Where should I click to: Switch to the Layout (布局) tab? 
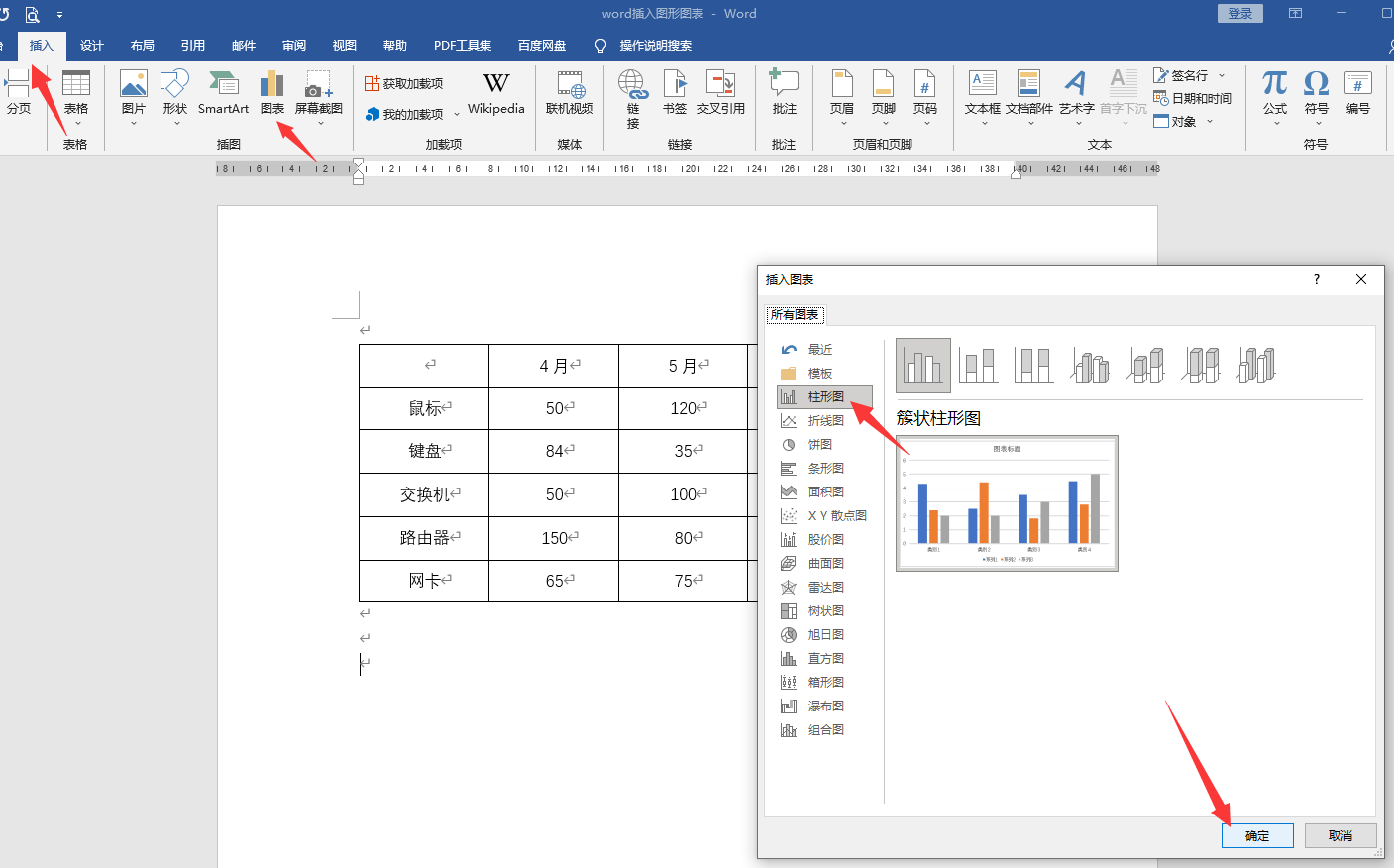click(143, 46)
